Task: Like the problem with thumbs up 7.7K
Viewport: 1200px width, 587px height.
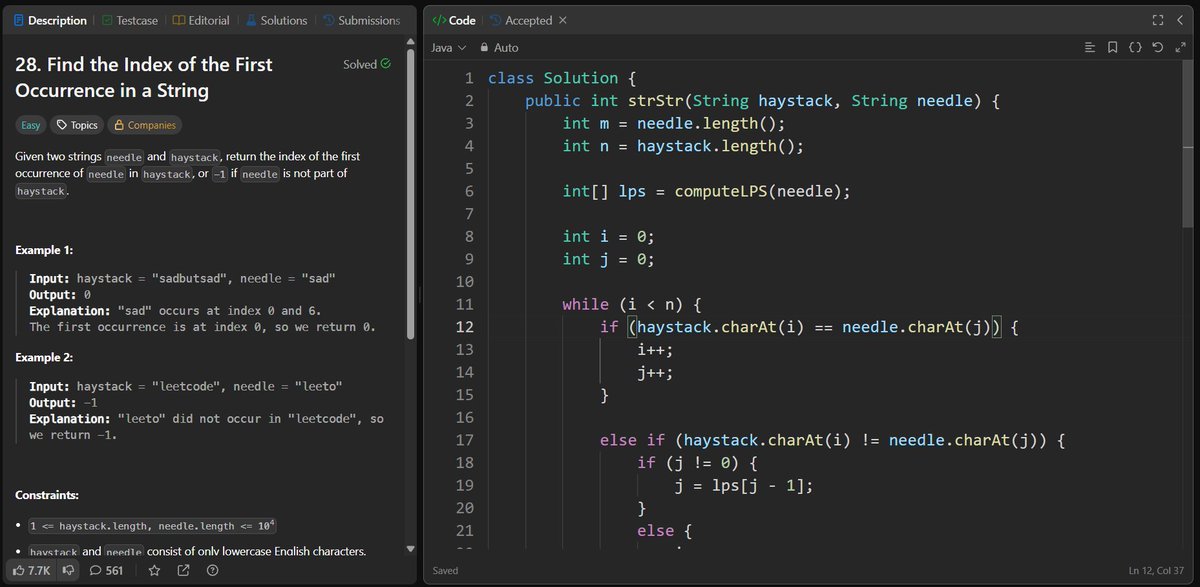Action: coord(32,570)
